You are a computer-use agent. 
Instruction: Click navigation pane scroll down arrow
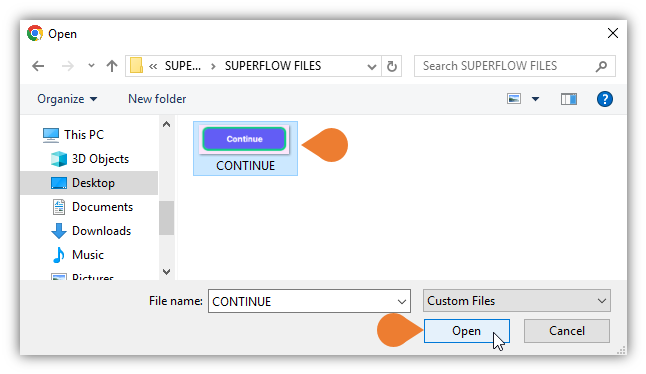point(166,272)
